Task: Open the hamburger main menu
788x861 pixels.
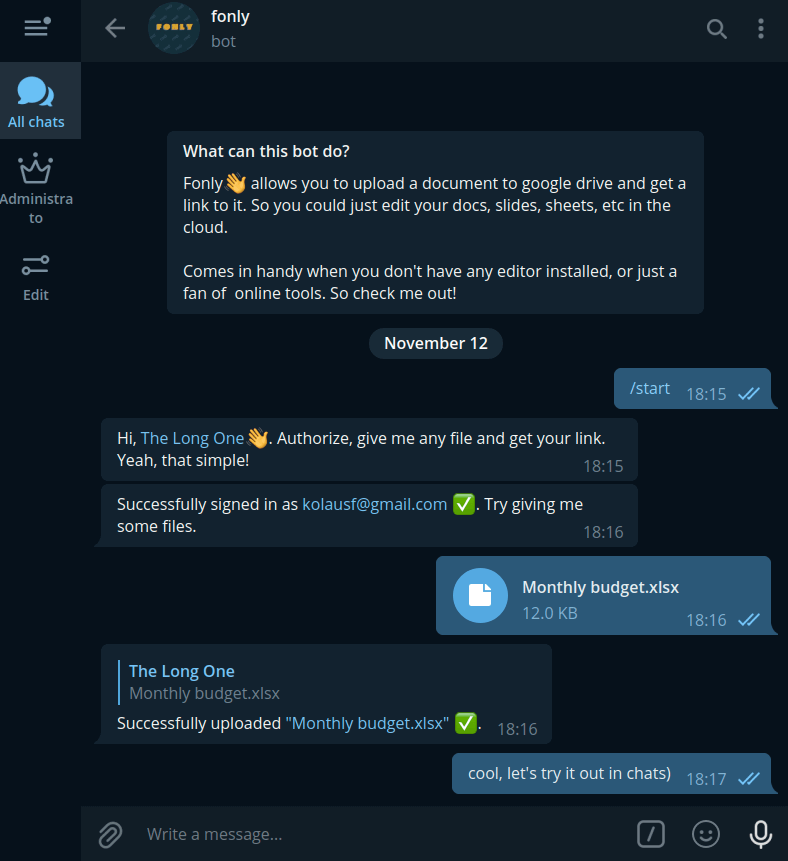Action: (x=37, y=27)
